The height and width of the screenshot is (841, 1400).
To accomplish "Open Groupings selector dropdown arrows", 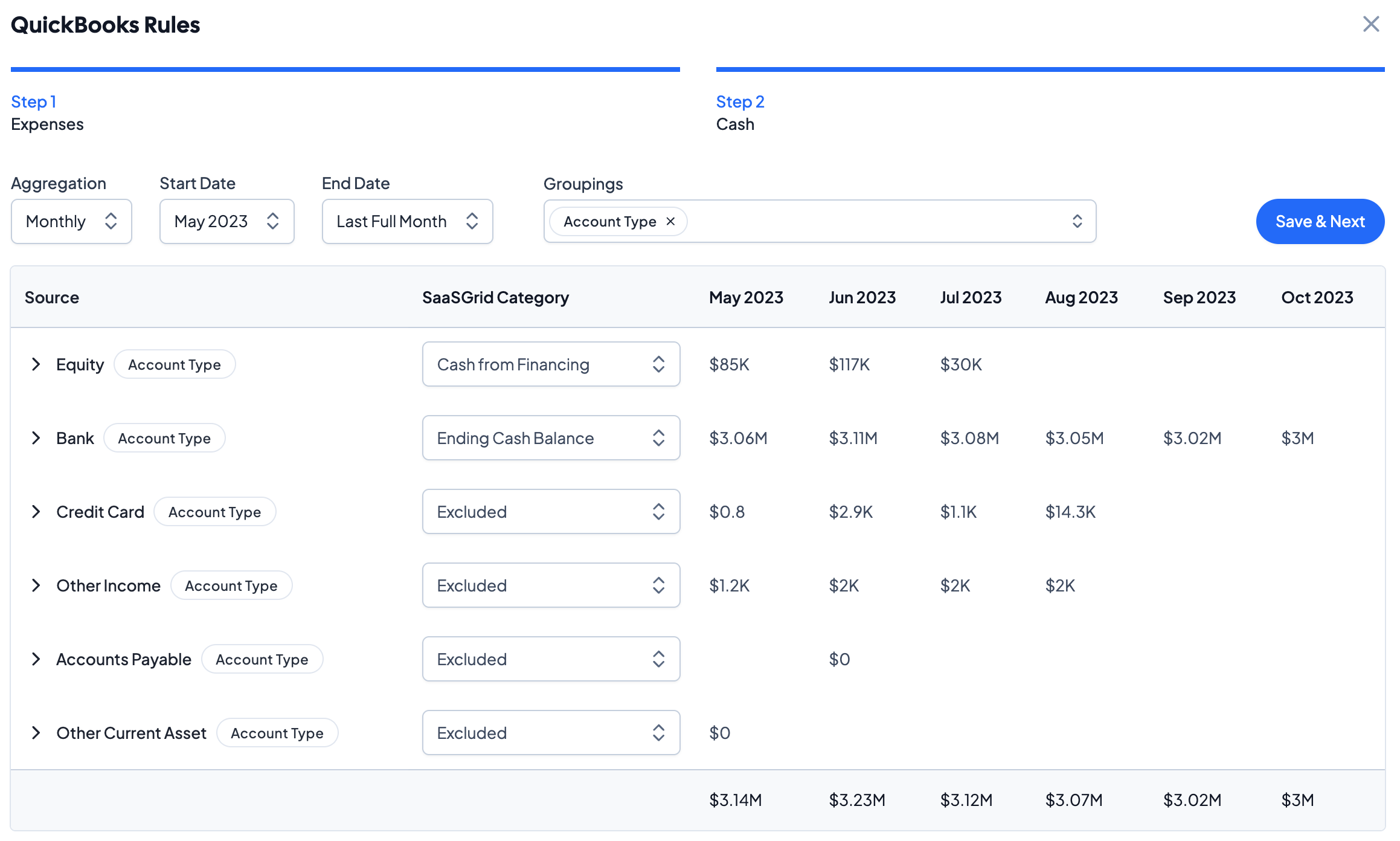I will (x=1077, y=222).
